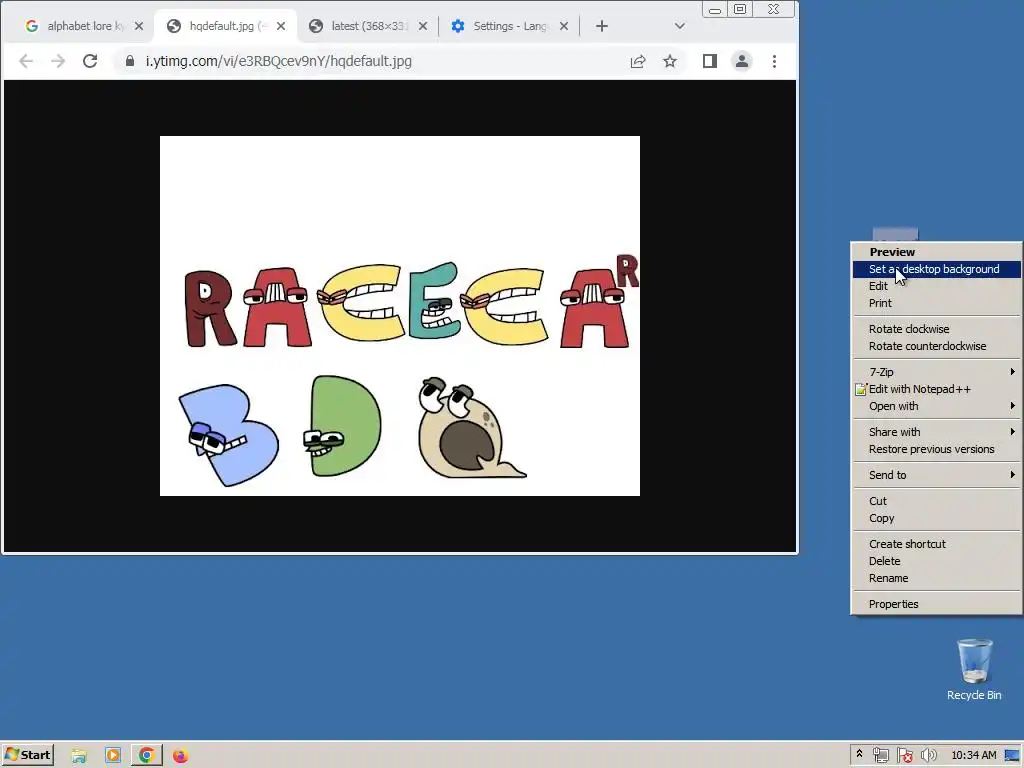The height and width of the screenshot is (768, 1024).
Task: Select Rotate clockwise
Action: click(936, 329)
